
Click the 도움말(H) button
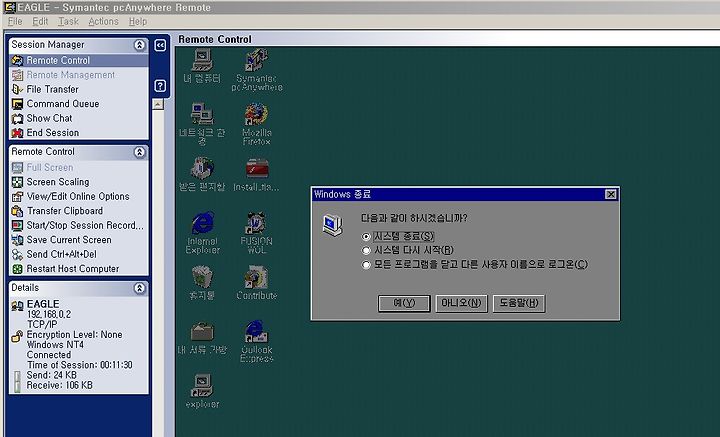pos(519,303)
